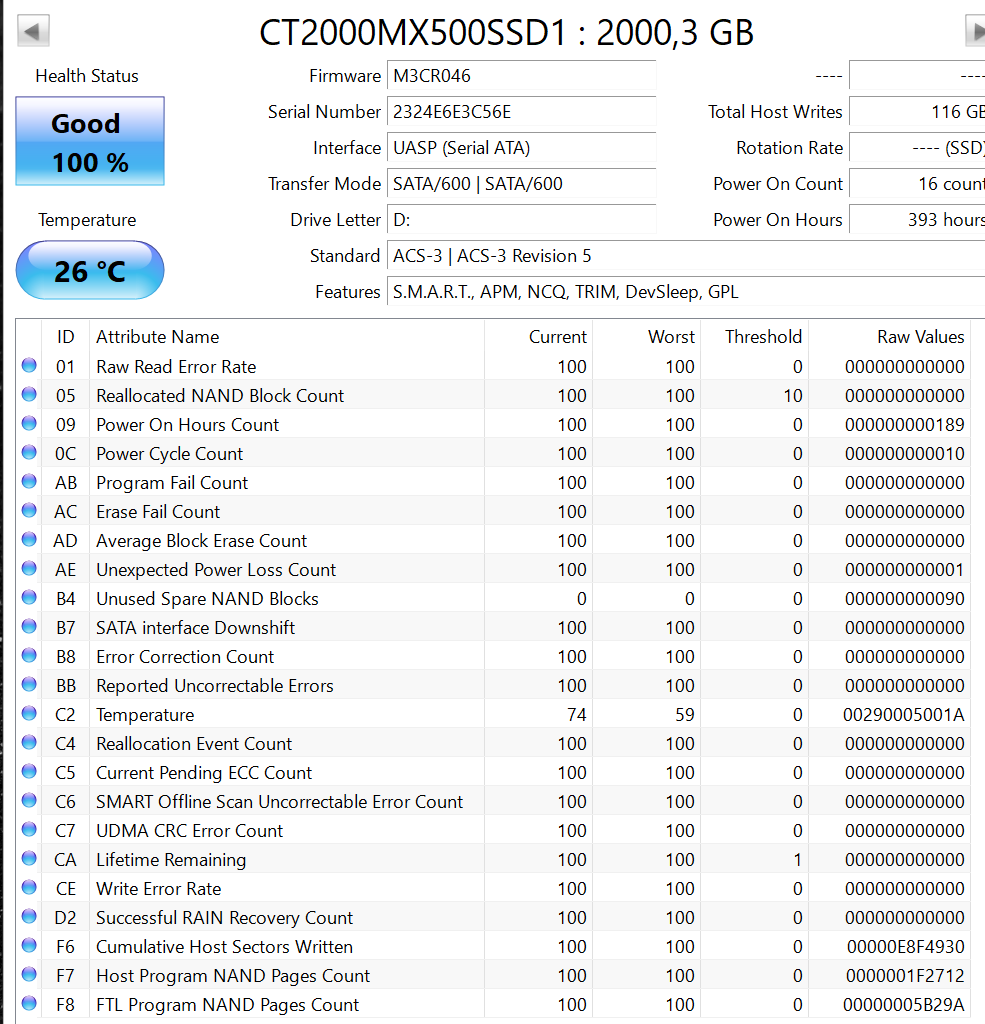Click the Good 100 % health status button
Viewport: 985px width, 1024px height.
(90, 141)
